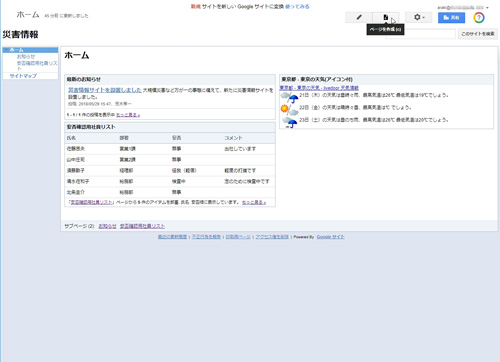The height and width of the screenshot is (362, 500).
Task: Open 安否確認用社員リスト in the subpages row
Action: 142,226
